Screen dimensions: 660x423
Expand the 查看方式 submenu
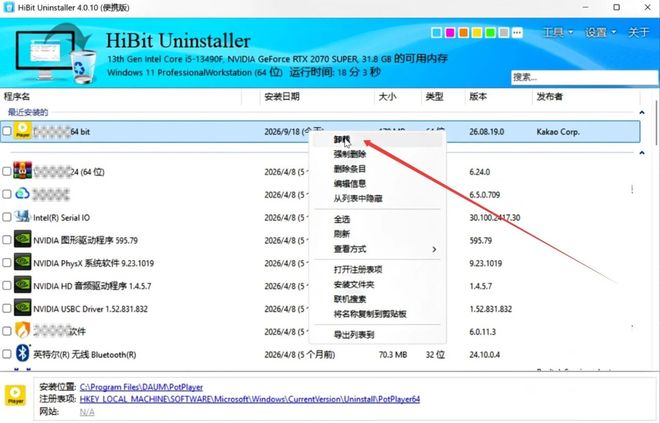point(377,249)
